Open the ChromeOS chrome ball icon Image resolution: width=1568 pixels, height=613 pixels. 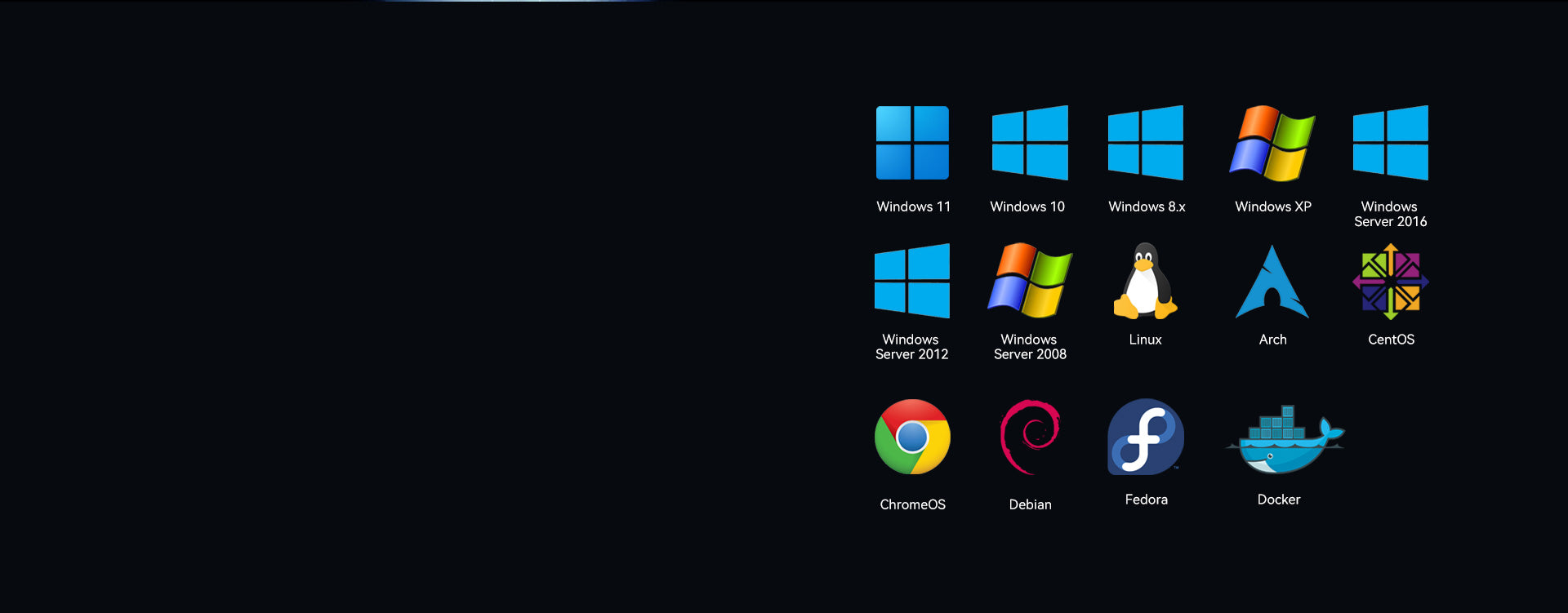tap(912, 437)
